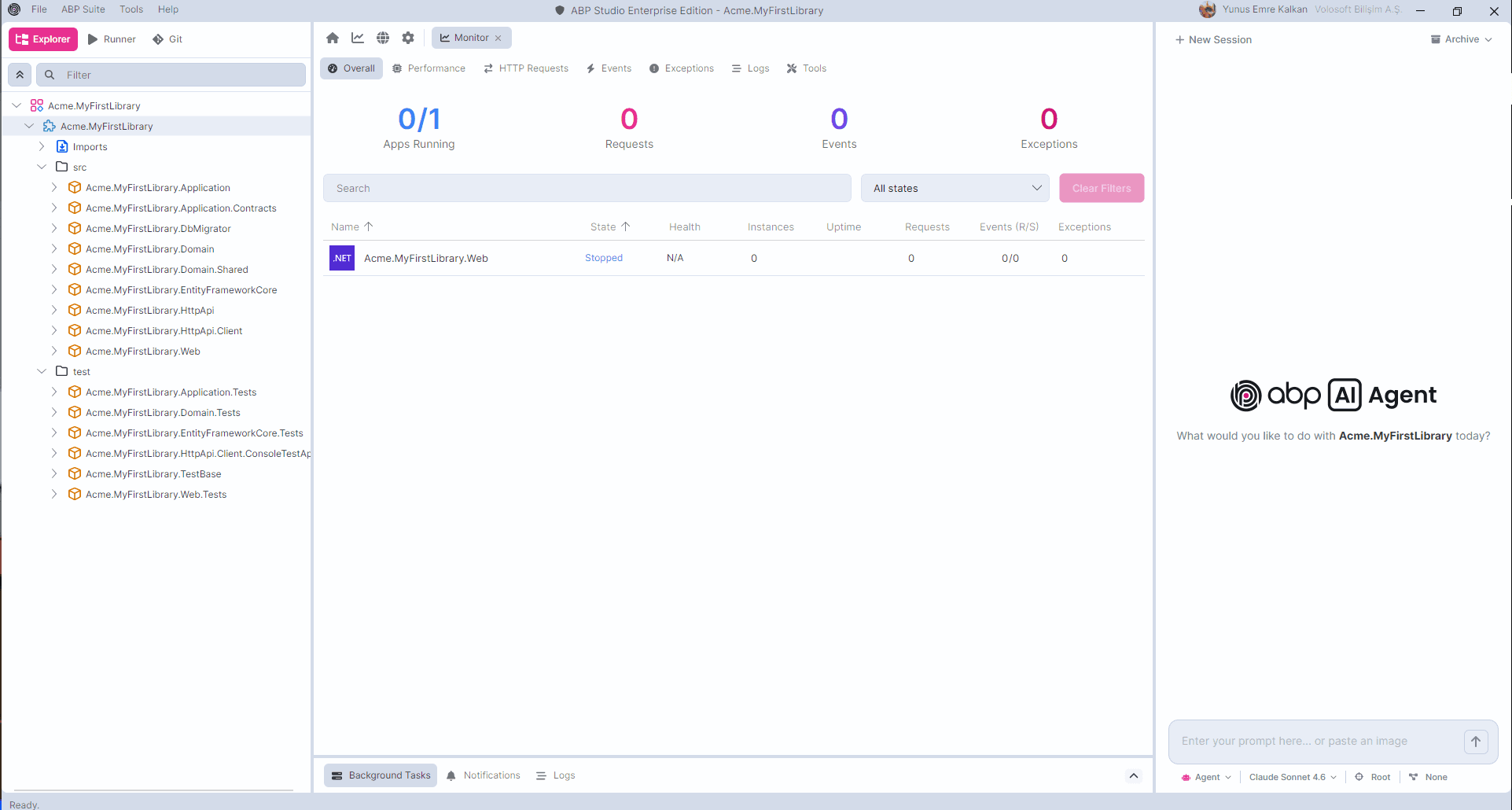Click the Clear Filters button
This screenshot has width=1512, height=810.
coord(1102,188)
